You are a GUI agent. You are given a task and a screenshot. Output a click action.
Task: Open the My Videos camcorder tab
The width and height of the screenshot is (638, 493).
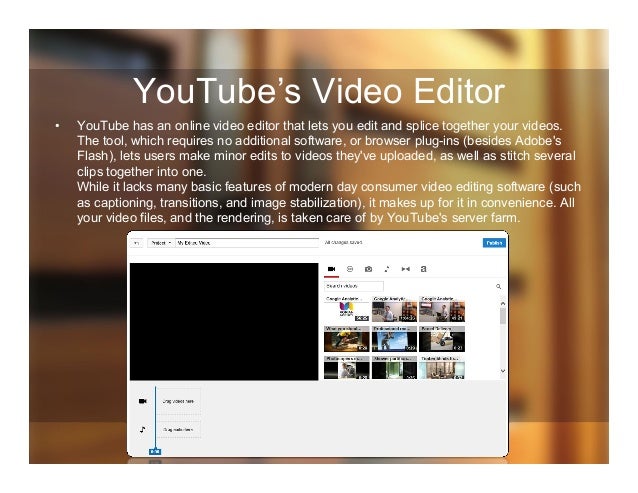coord(332,269)
